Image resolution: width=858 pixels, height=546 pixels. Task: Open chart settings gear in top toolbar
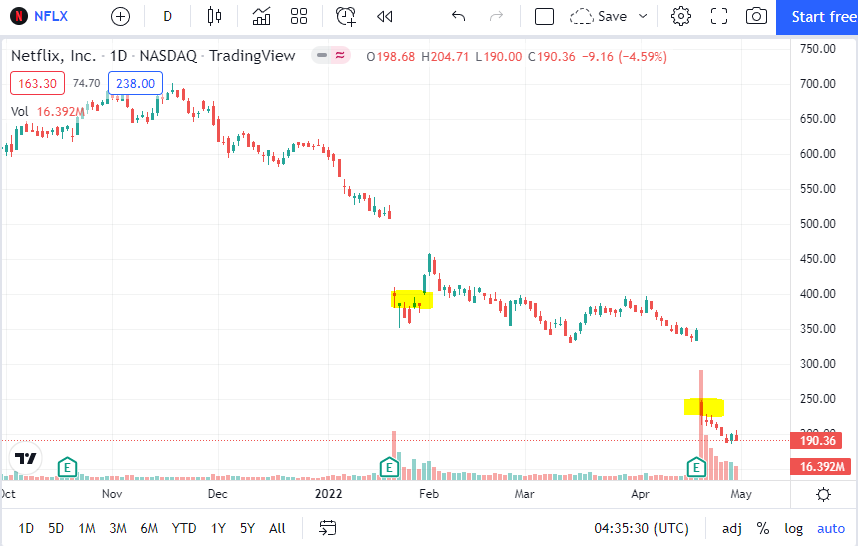(681, 16)
